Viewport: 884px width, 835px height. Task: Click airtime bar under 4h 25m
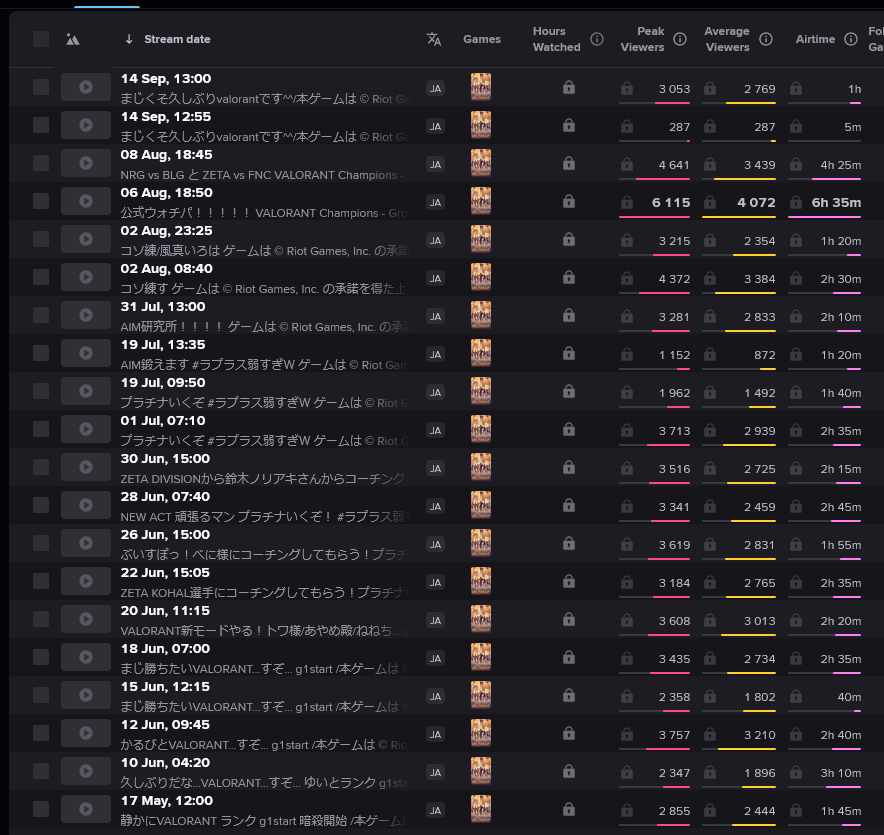(824, 179)
